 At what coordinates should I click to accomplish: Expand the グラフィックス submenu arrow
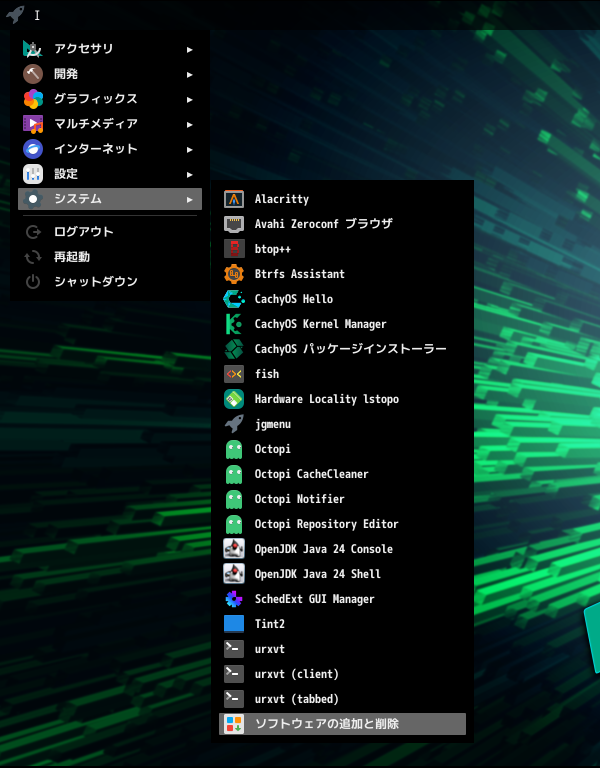189,99
